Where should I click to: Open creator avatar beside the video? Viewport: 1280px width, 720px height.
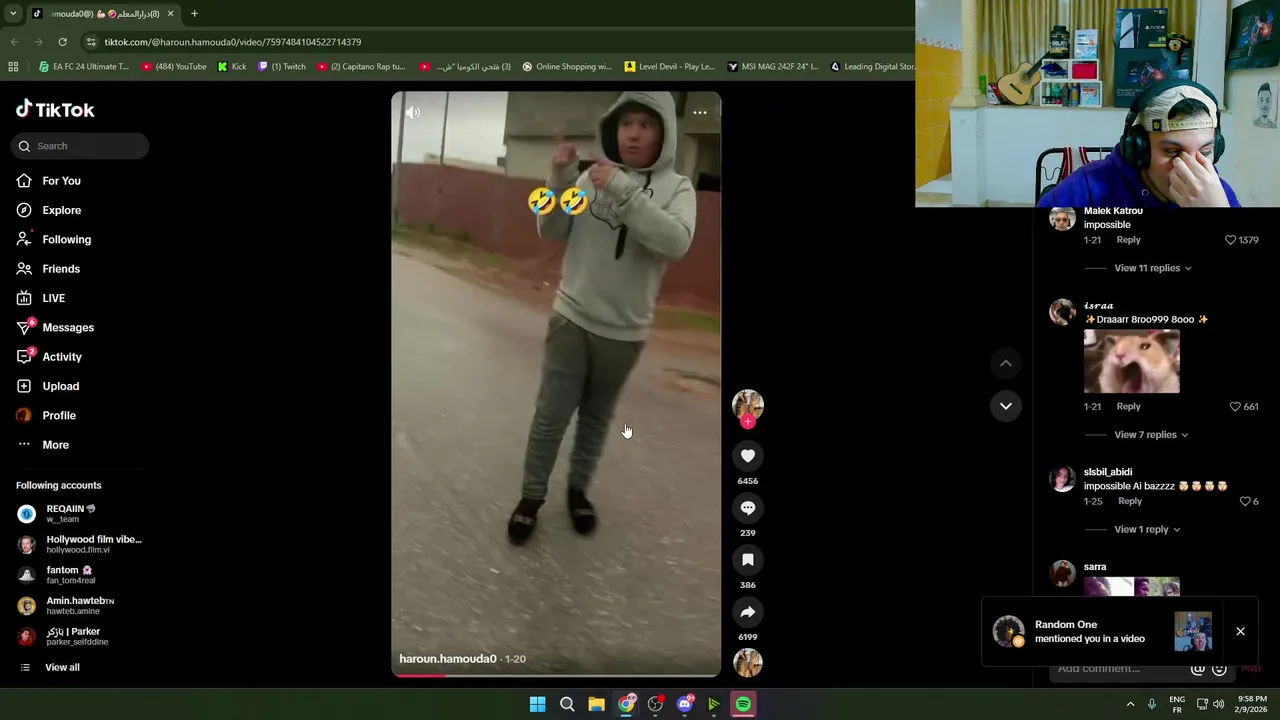pyautogui.click(x=748, y=403)
